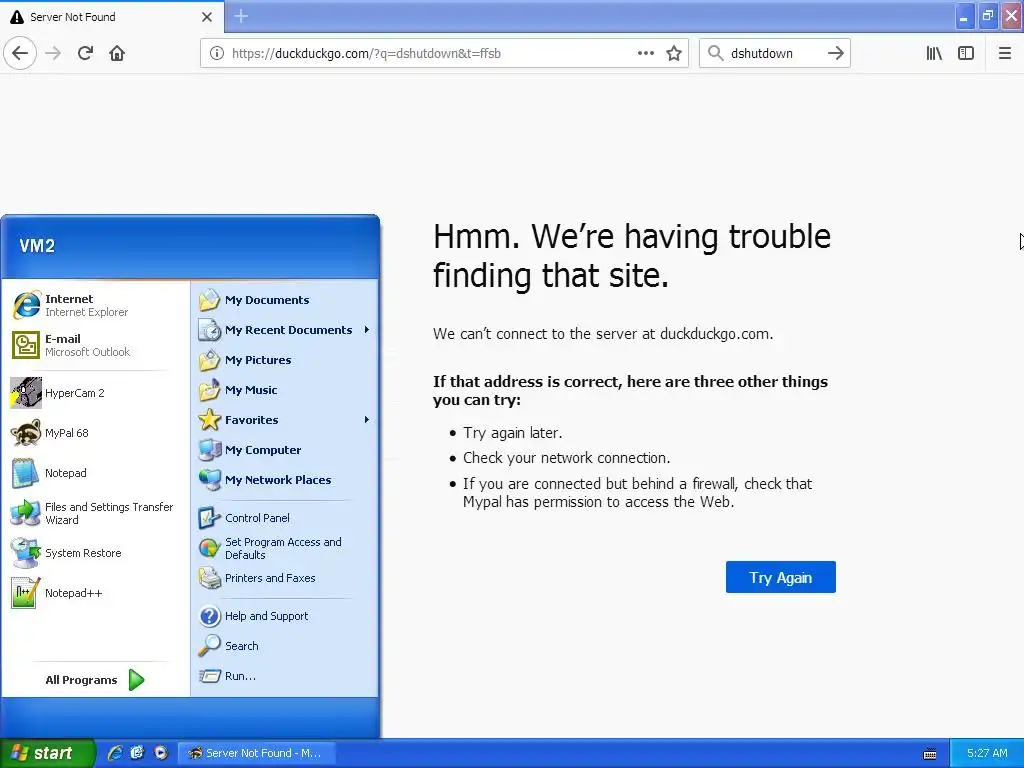
Task: Open Files and Settings Transfer Wizard
Action: (x=95, y=513)
